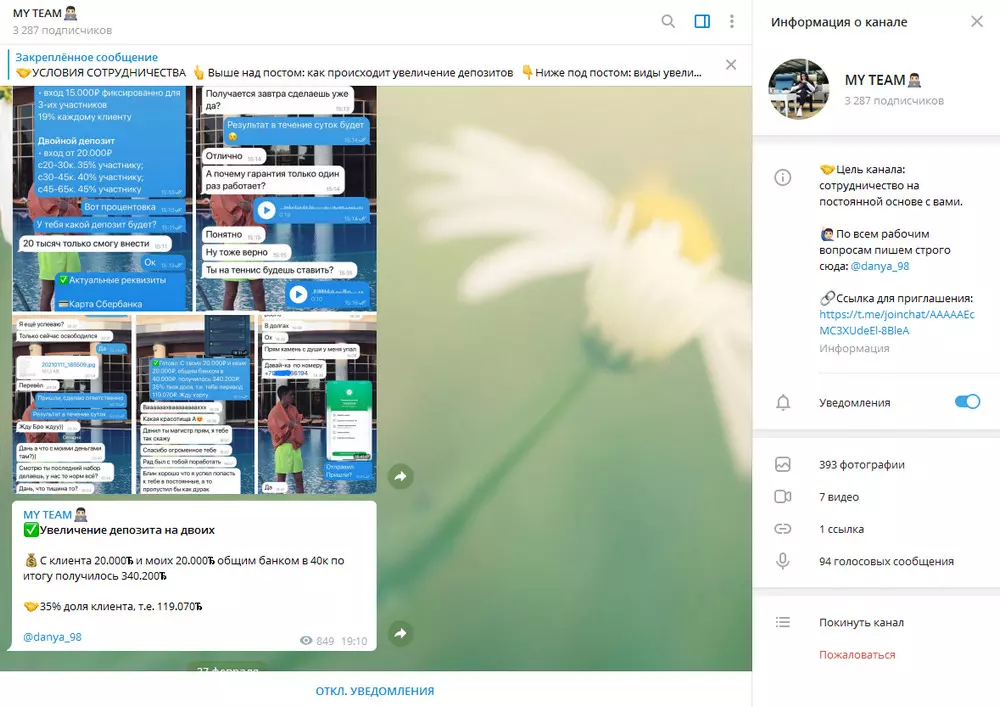Open the @danya_98 link in channel info
1000x707 pixels.
coord(879,266)
